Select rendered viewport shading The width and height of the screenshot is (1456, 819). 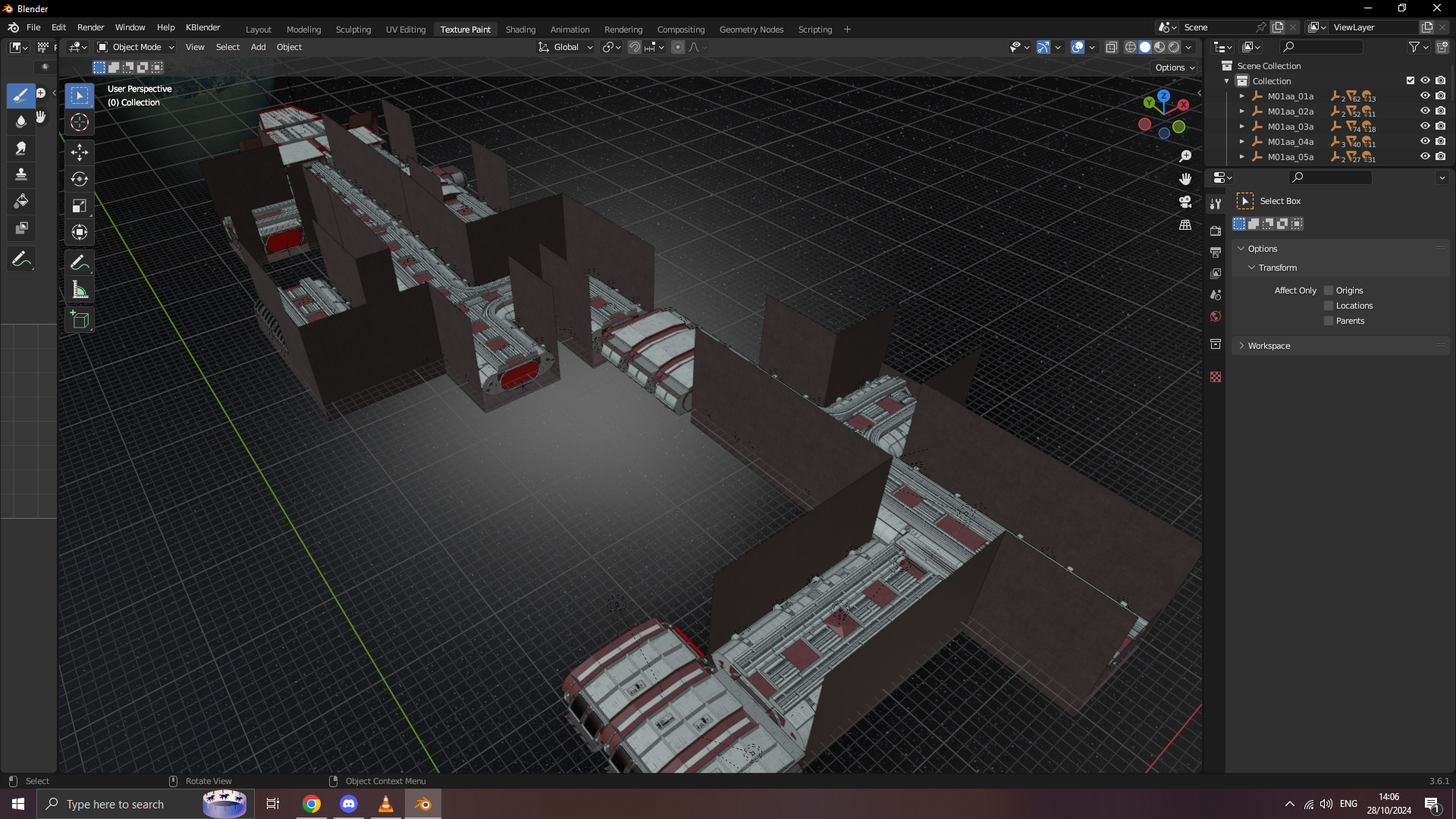(1174, 47)
